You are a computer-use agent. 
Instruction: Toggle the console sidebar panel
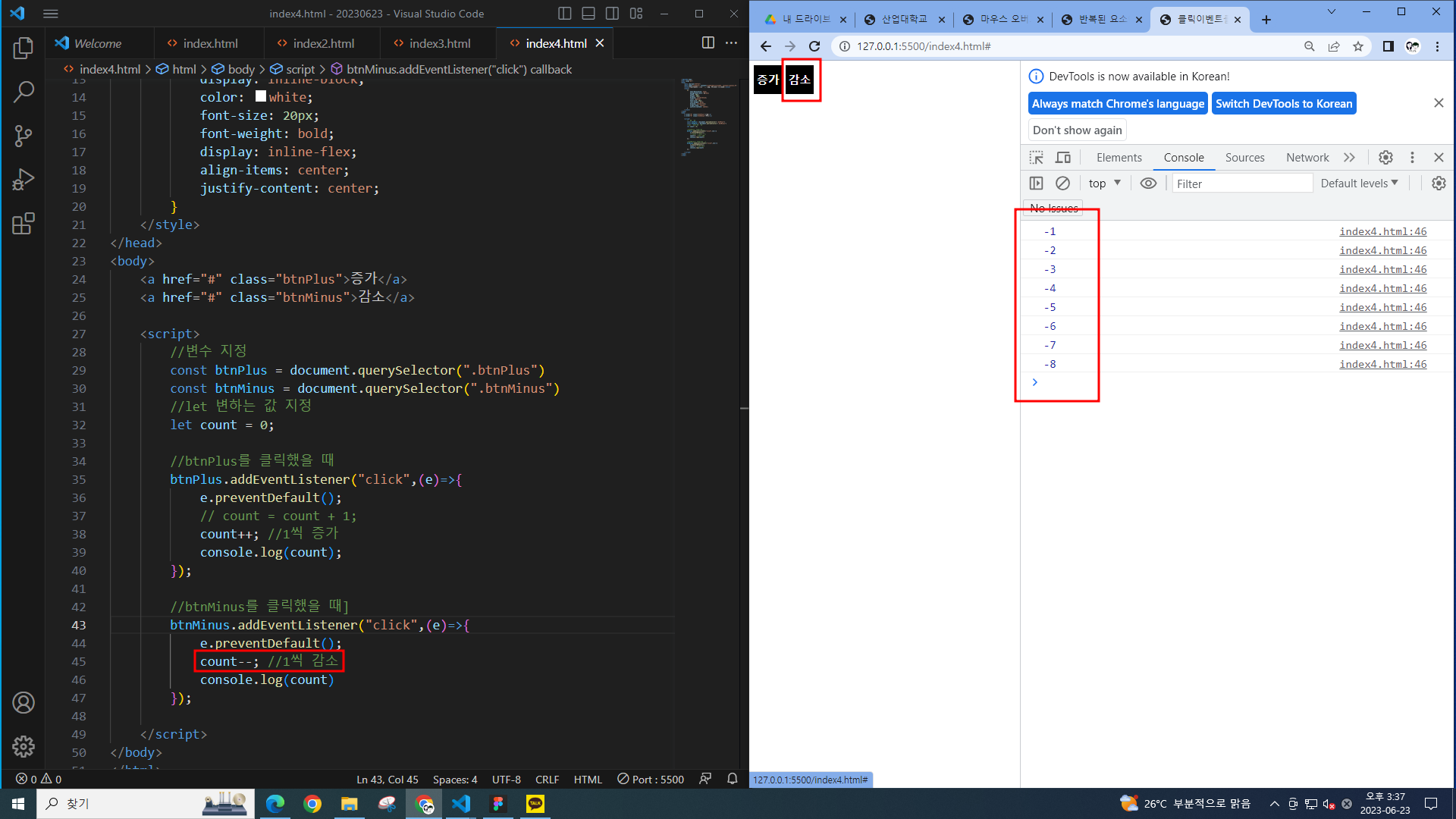[1036, 184]
